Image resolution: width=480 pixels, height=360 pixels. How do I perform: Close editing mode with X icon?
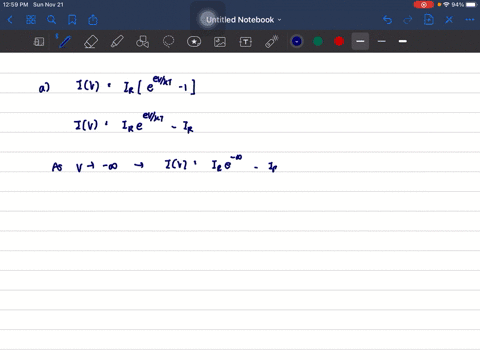449,20
